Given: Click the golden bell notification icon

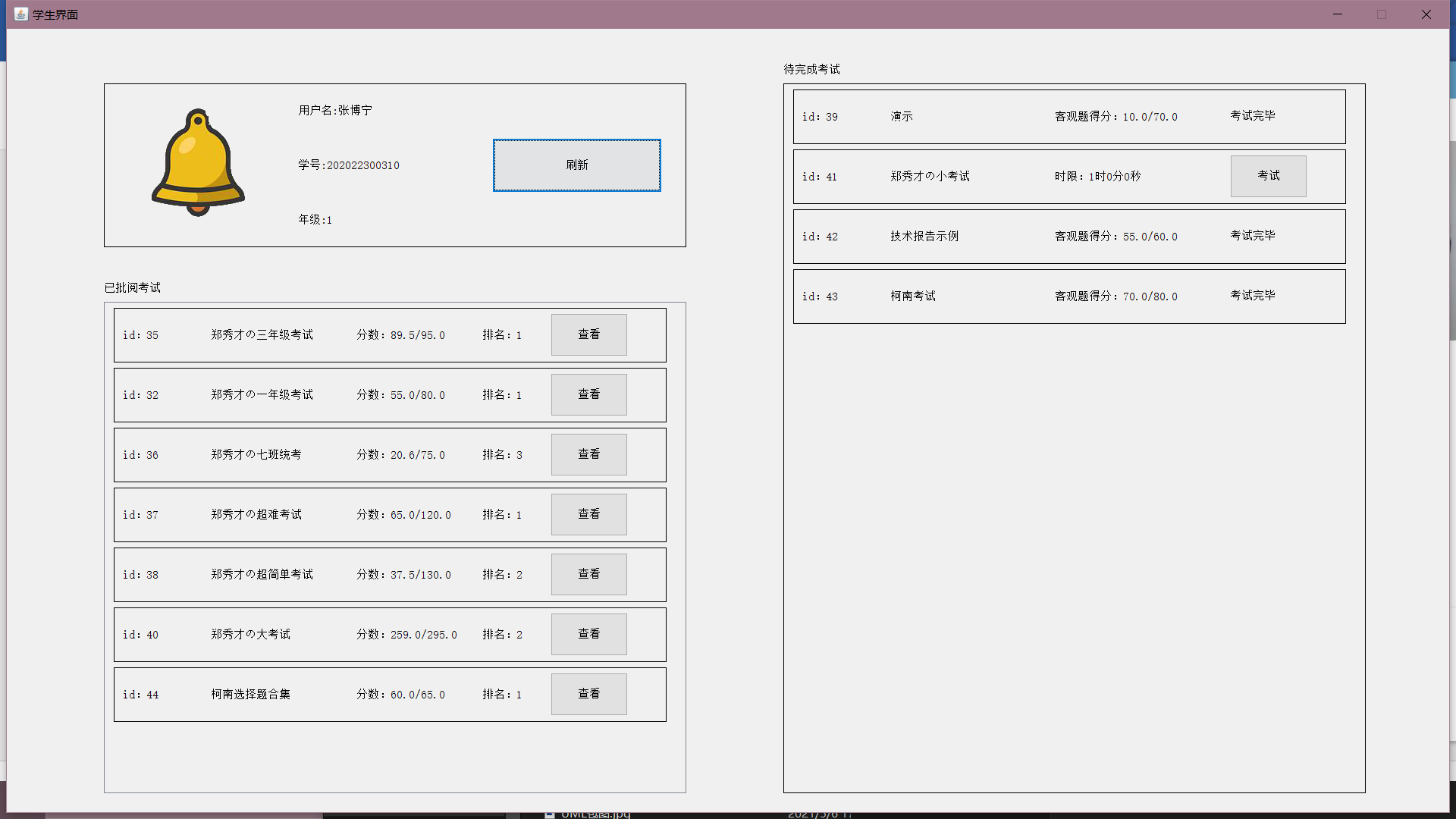Looking at the screenshot, I should [198, 163].
